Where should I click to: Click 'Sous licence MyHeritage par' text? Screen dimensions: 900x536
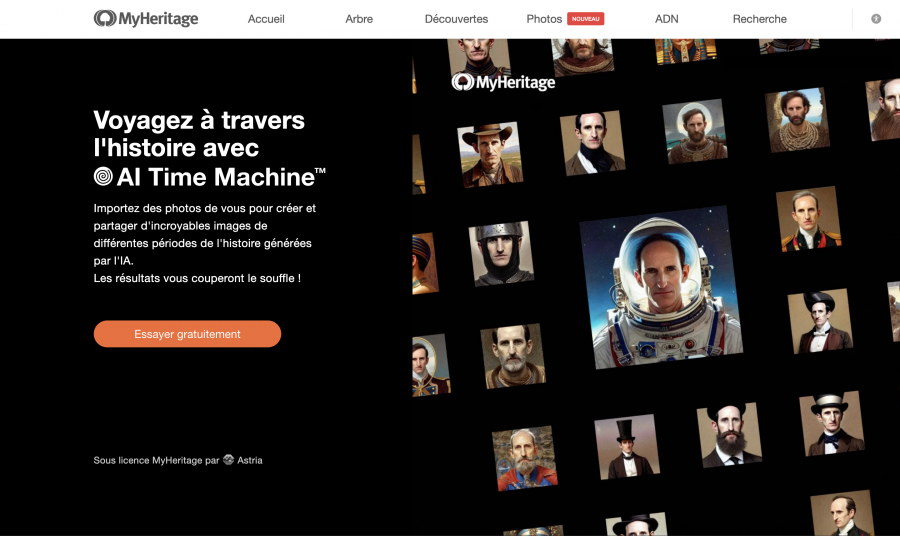pyautogui.click(x=156, y=460)
